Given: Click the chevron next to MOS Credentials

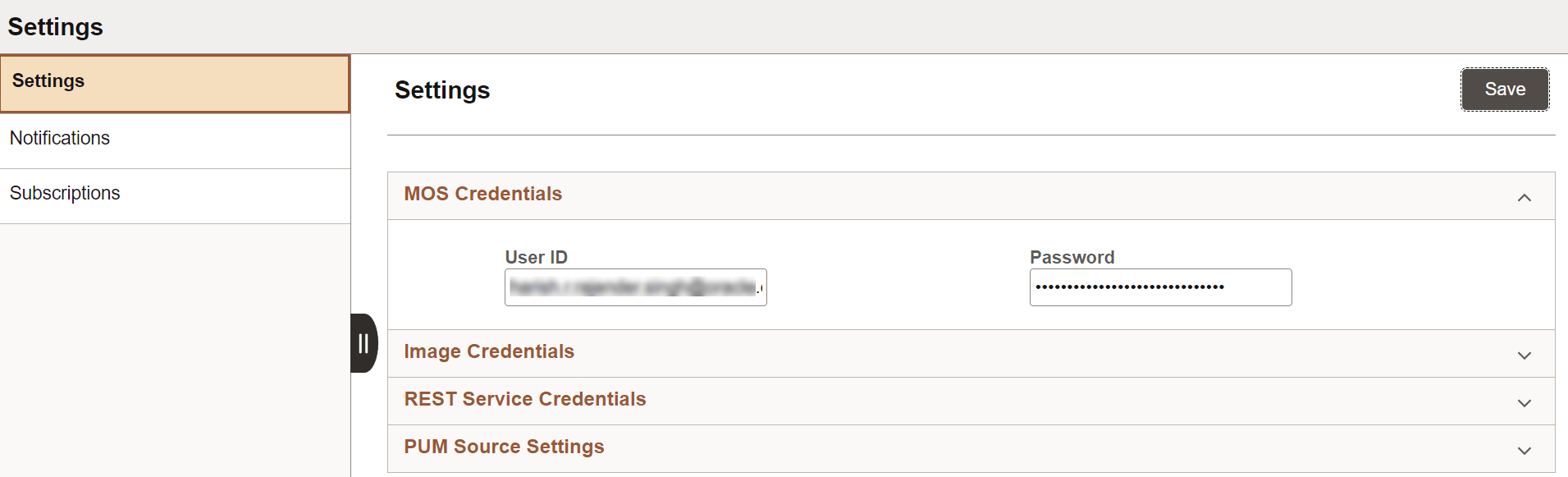Looking at the screenshot, I should (x=1525, y=196).
